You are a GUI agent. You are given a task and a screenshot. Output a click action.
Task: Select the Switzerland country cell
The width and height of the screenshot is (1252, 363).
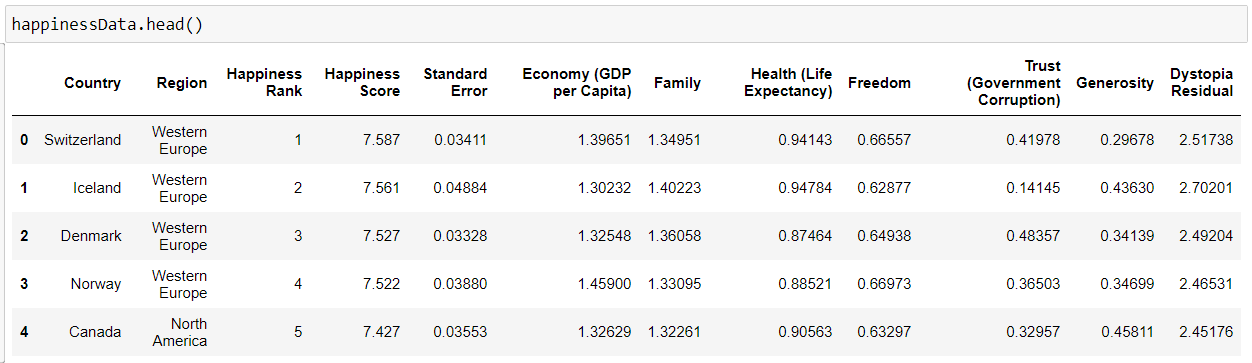(x=82, y=140)
